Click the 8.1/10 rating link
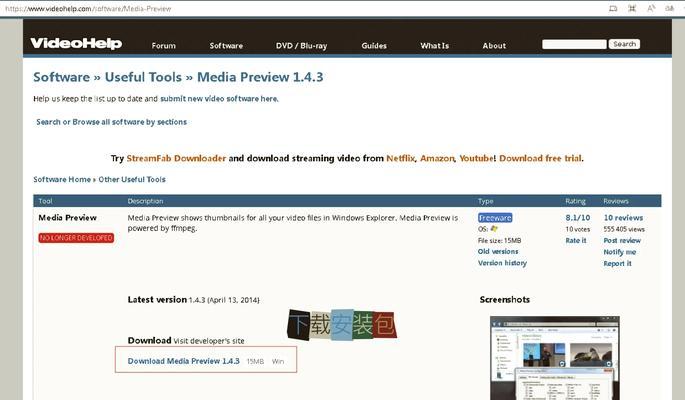 pos(578,217)
